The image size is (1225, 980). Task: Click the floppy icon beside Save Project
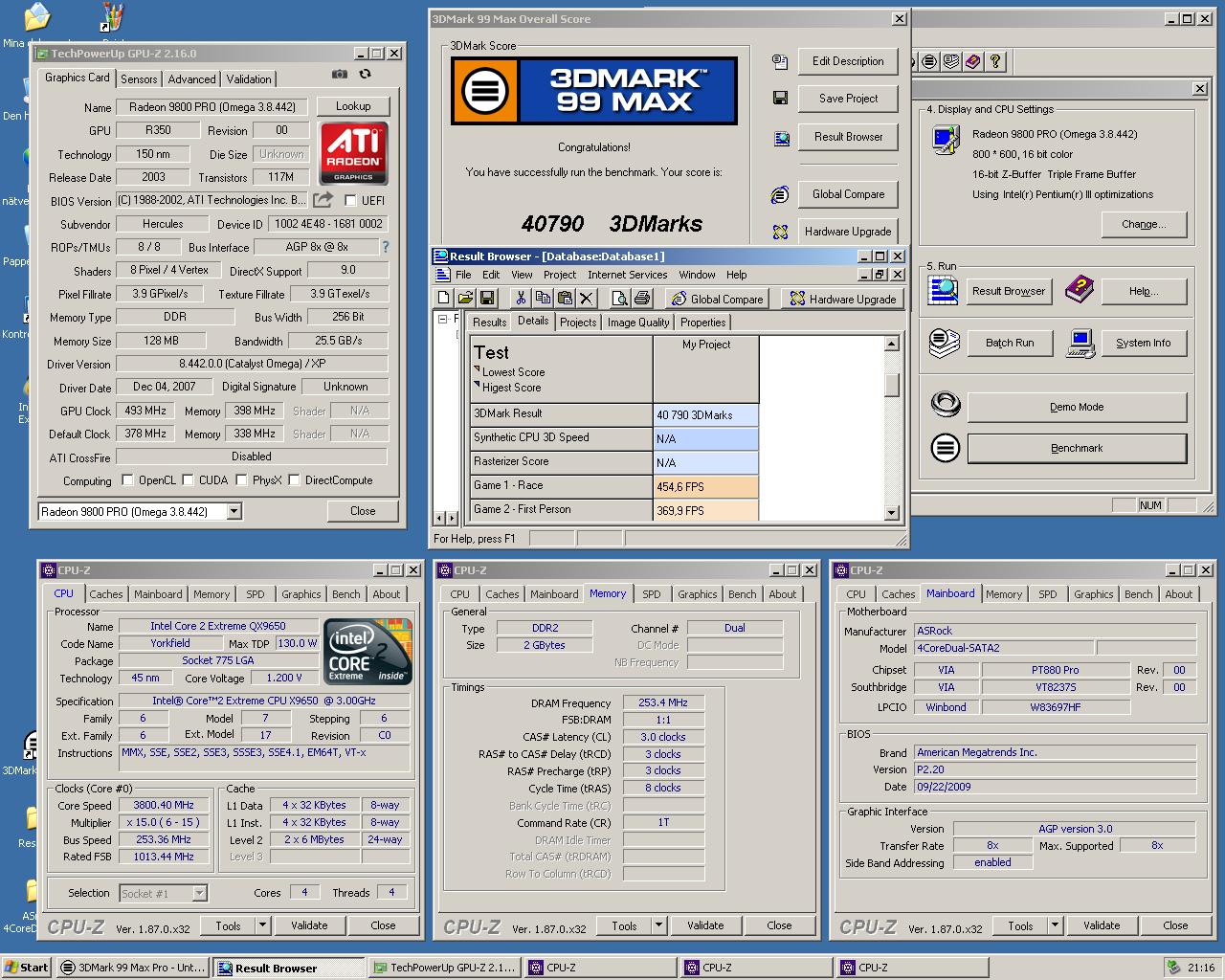(780, 99)
